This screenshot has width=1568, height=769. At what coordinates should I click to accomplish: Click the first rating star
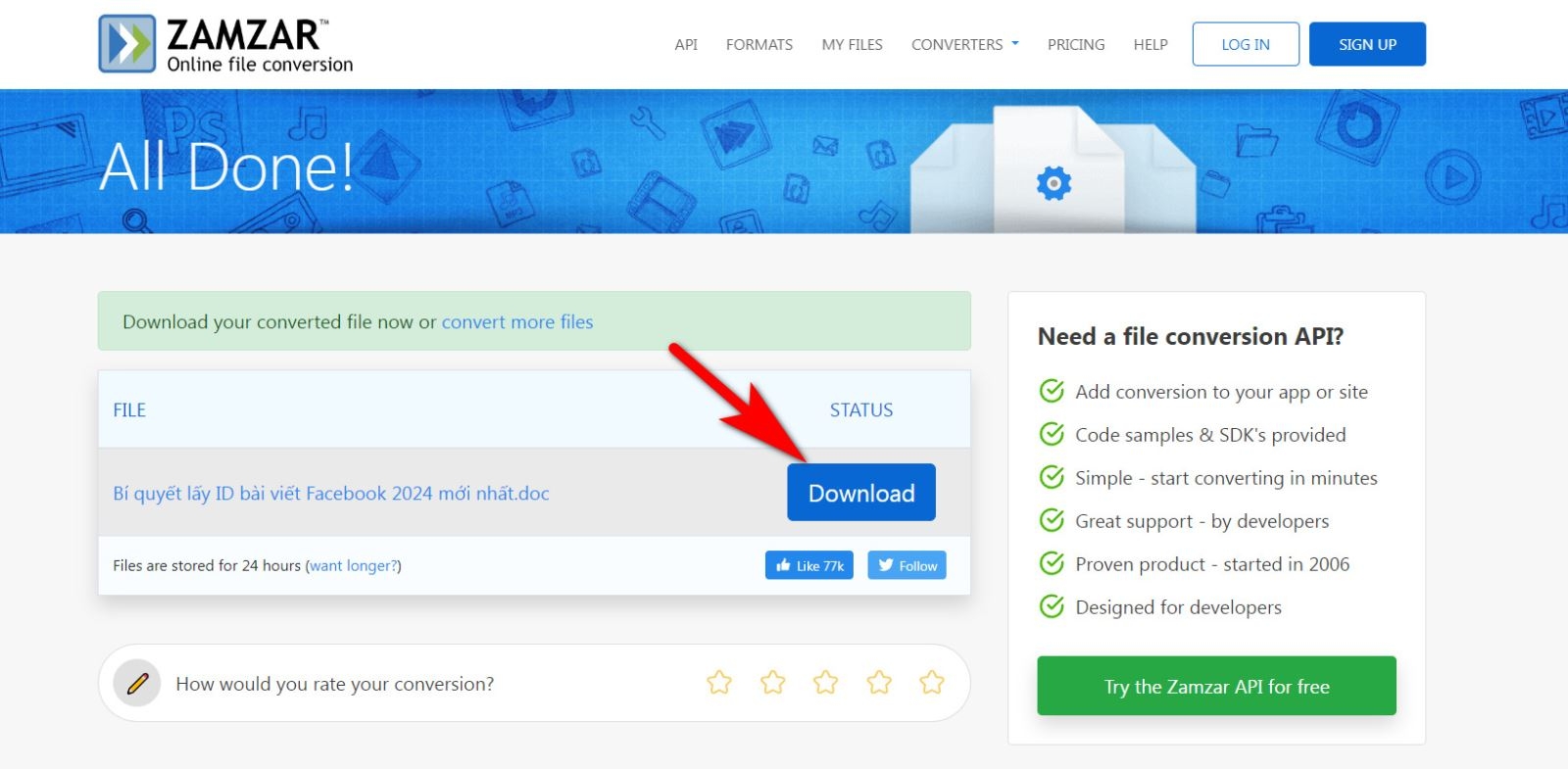click(719, 682)
